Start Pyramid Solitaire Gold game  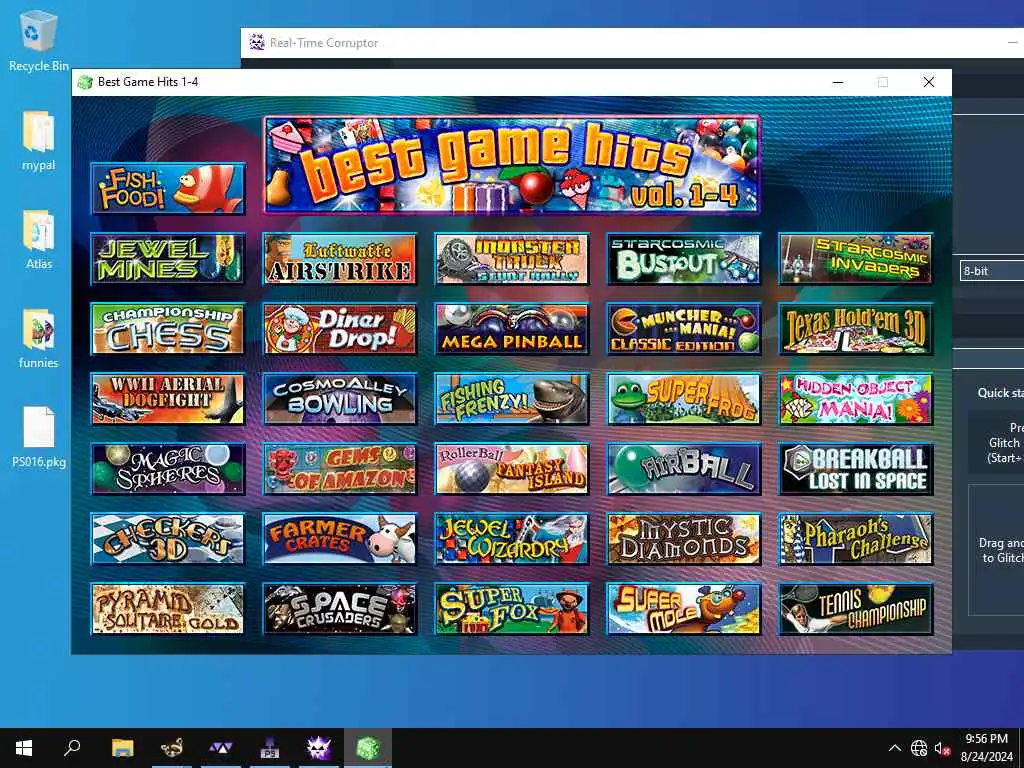(x=168, y=609)
